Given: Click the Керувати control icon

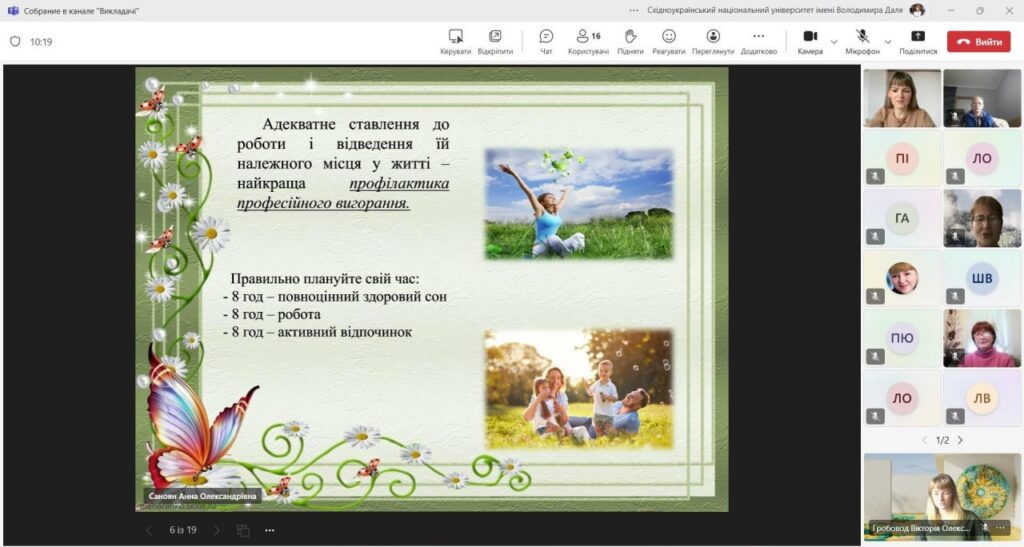Looking at the screenshot, I should pos(455,37).
